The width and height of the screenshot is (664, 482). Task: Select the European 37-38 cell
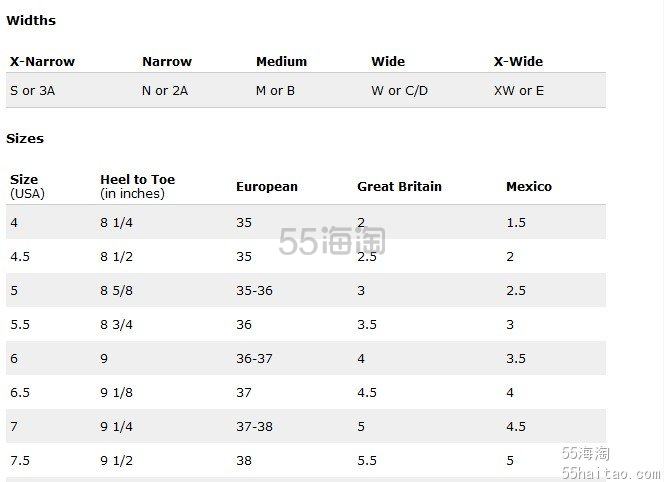255,426
